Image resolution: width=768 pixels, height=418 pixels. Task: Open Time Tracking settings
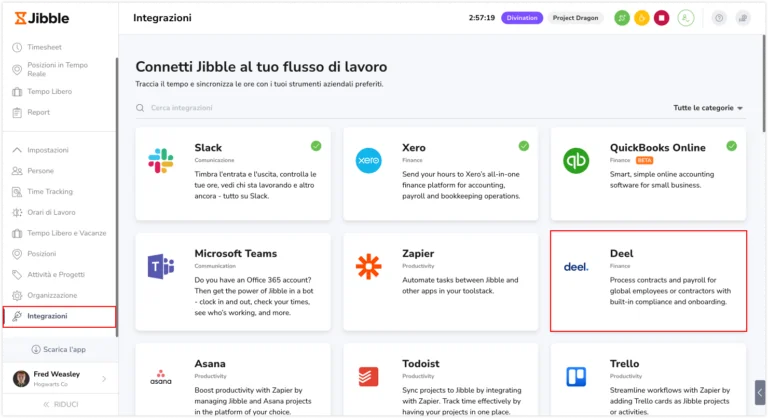pos(49,192)
